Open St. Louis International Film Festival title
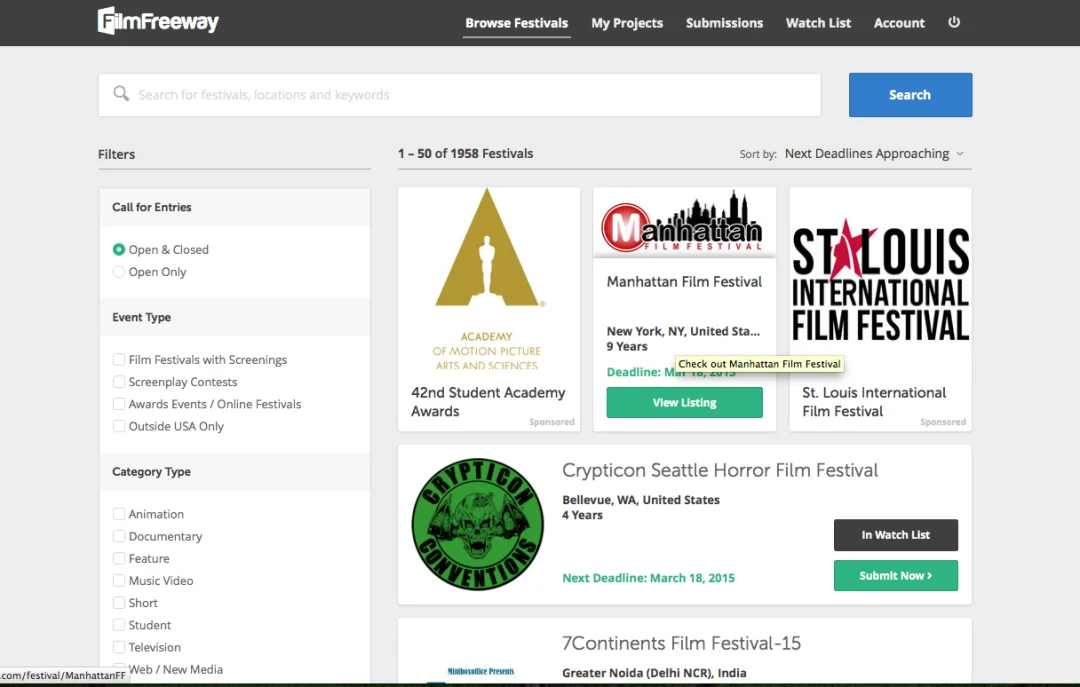This screenshot has height=687, width=1080. click(873, 402)
